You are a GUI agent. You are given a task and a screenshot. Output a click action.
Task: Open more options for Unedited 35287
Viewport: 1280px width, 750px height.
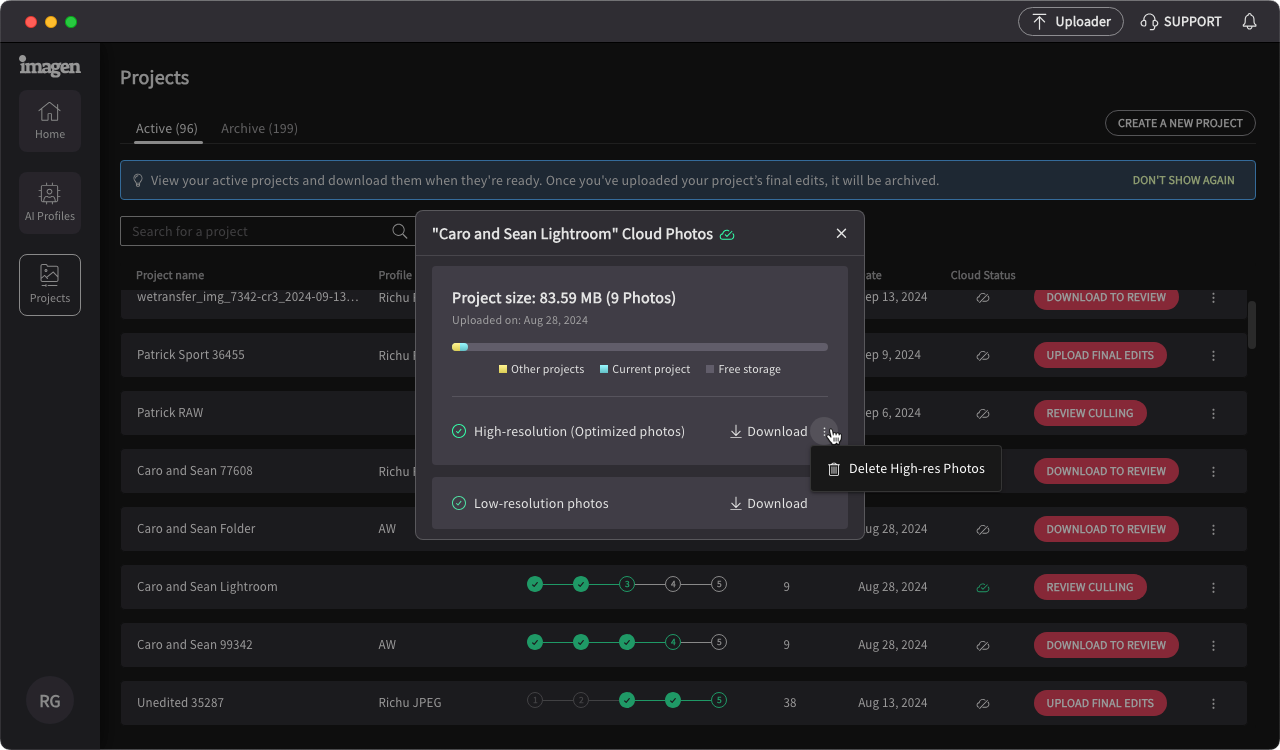1213,703
